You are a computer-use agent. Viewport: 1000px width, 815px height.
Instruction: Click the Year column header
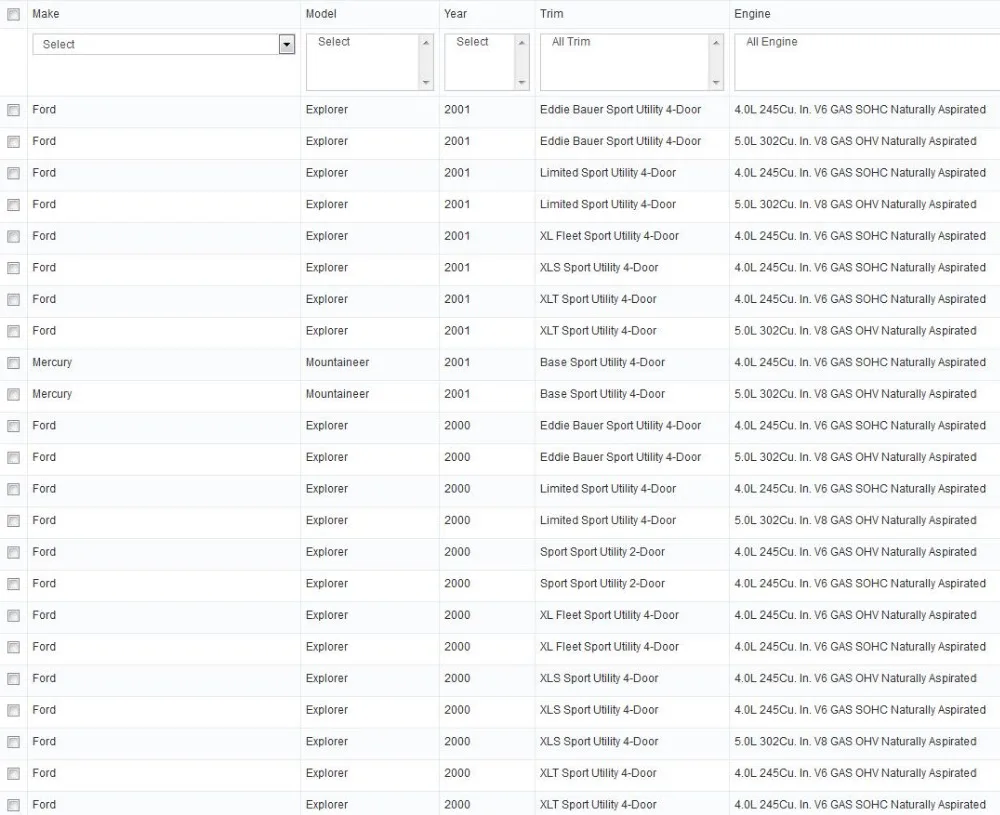[455, 13]
